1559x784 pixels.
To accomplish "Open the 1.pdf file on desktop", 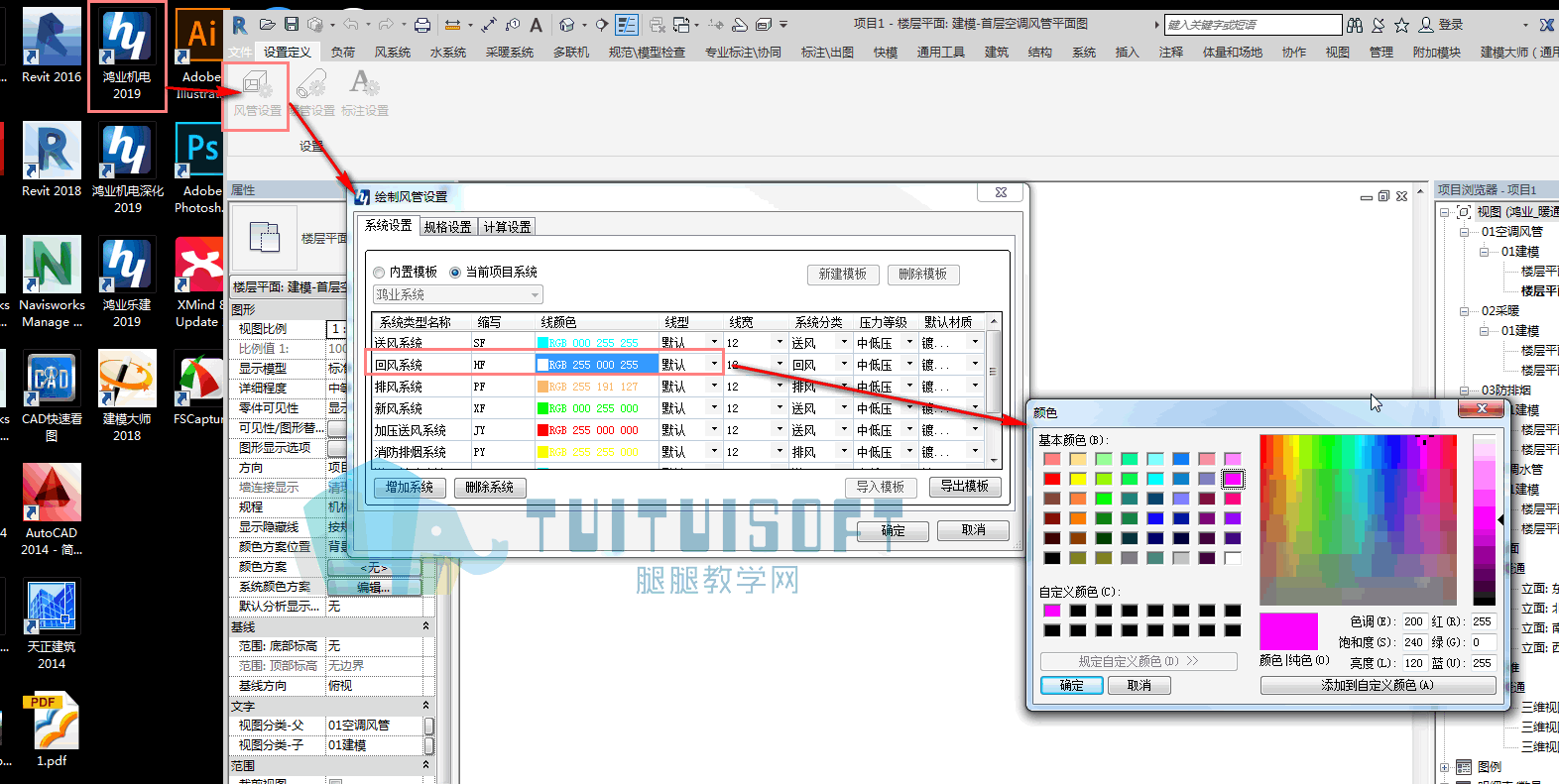I will coord(52,731).
